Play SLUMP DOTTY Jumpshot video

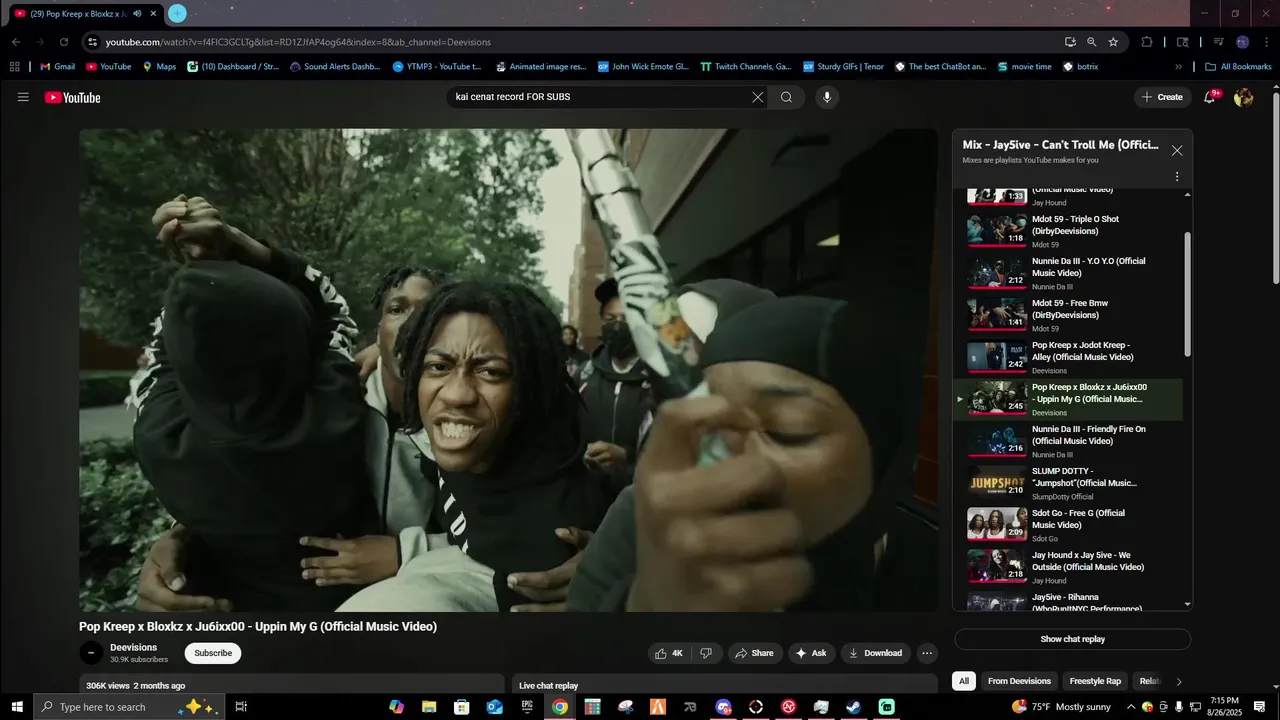coord(1067,482)
